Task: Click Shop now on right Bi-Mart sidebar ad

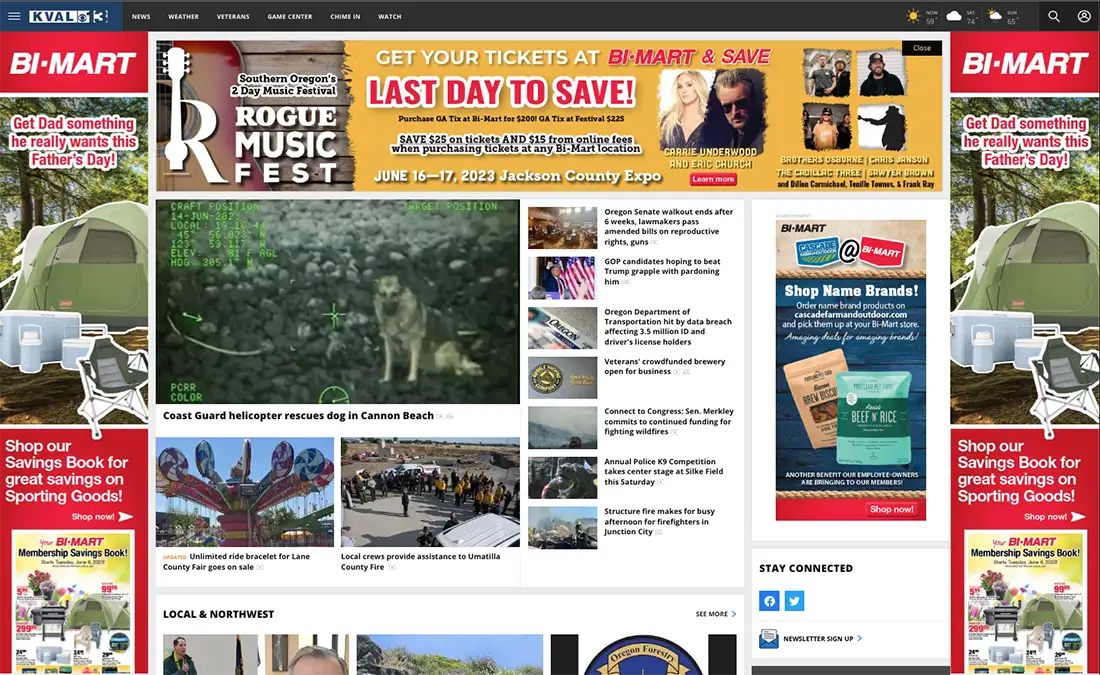Action: (x=1054, y=516)
